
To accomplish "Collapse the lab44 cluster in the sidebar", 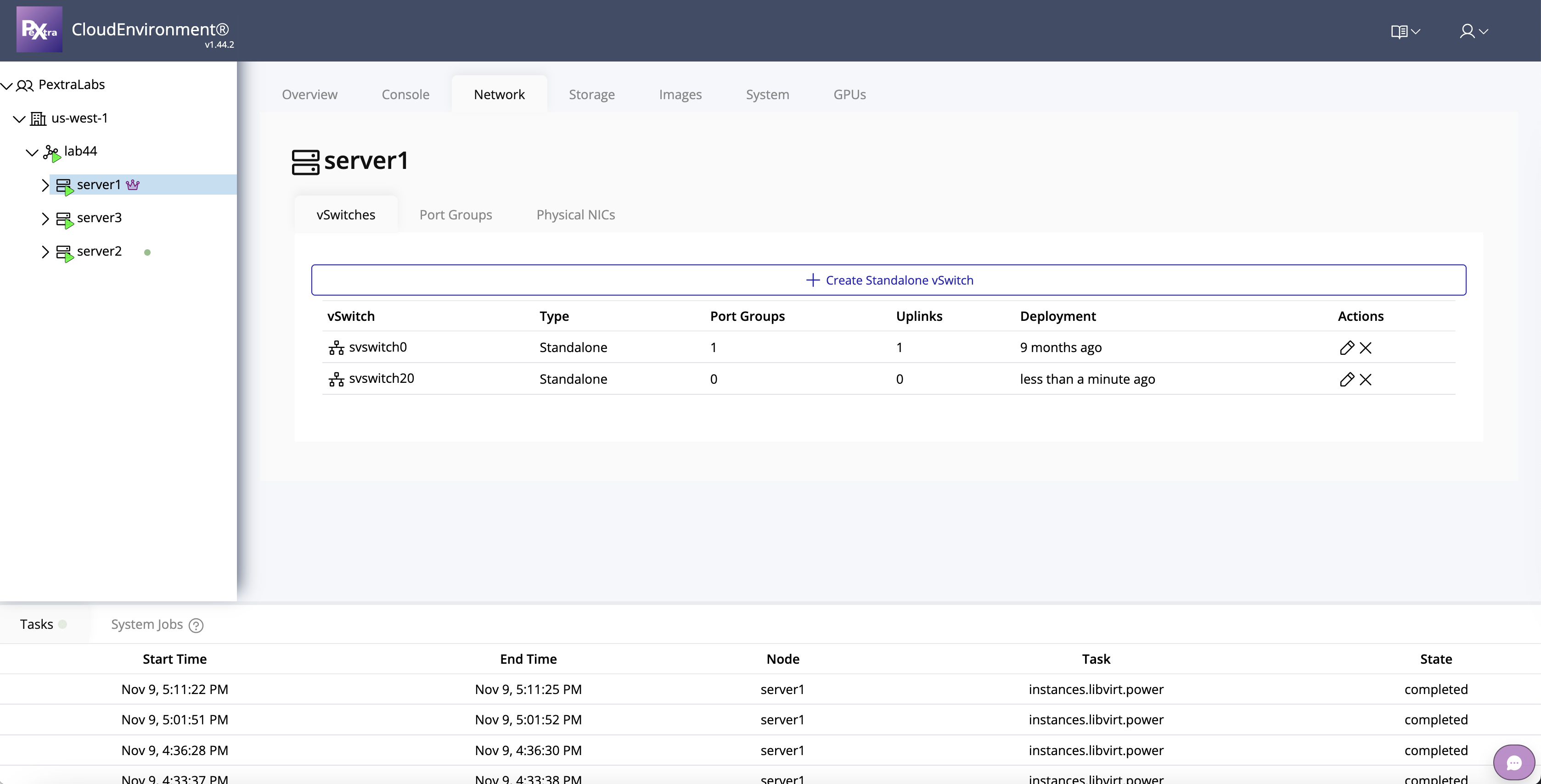I will [x=33, y=151].
